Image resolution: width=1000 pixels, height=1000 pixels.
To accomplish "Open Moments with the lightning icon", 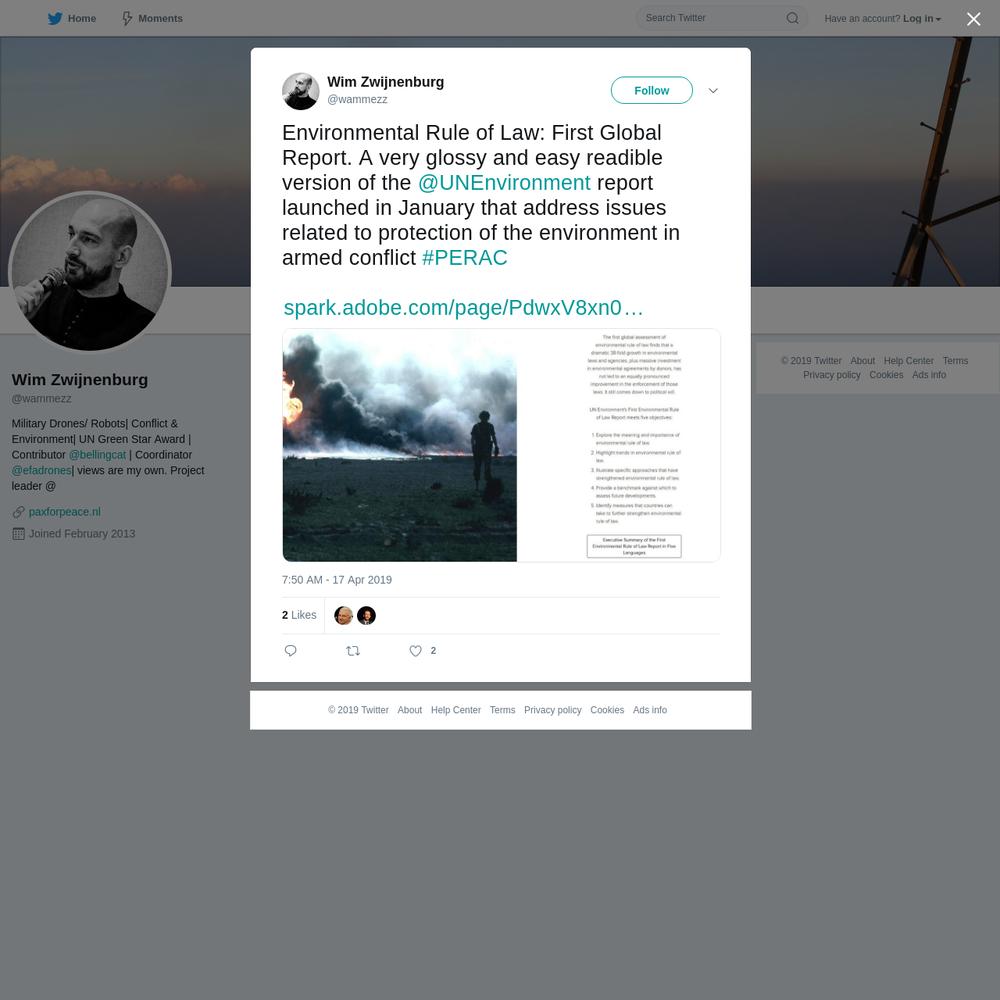I will pos(128,18).
